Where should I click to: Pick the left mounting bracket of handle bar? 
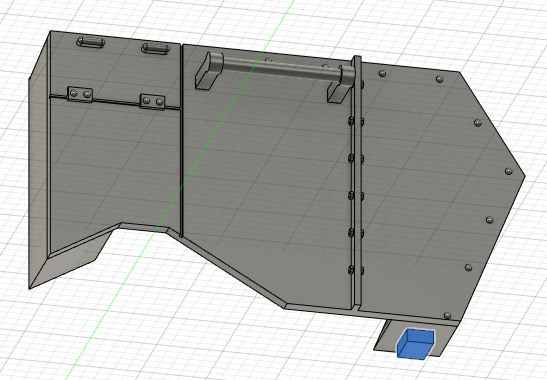209,71
